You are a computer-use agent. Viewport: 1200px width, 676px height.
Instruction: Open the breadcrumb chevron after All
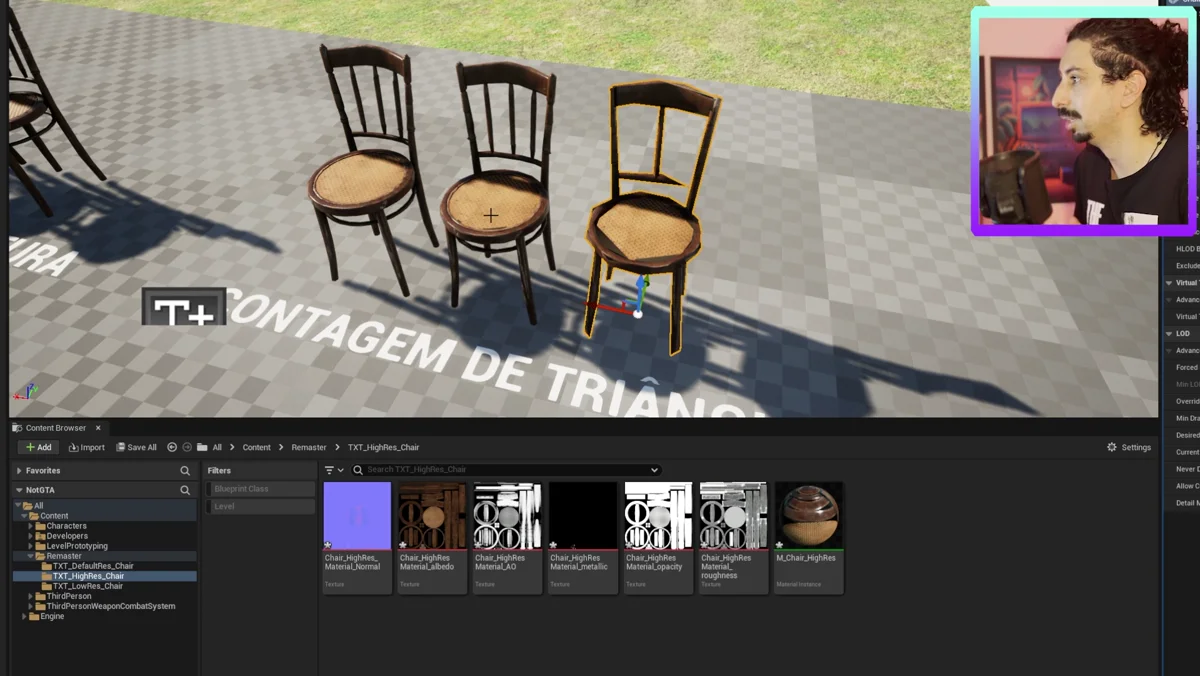pyautogui.click(x=232, y=447)
